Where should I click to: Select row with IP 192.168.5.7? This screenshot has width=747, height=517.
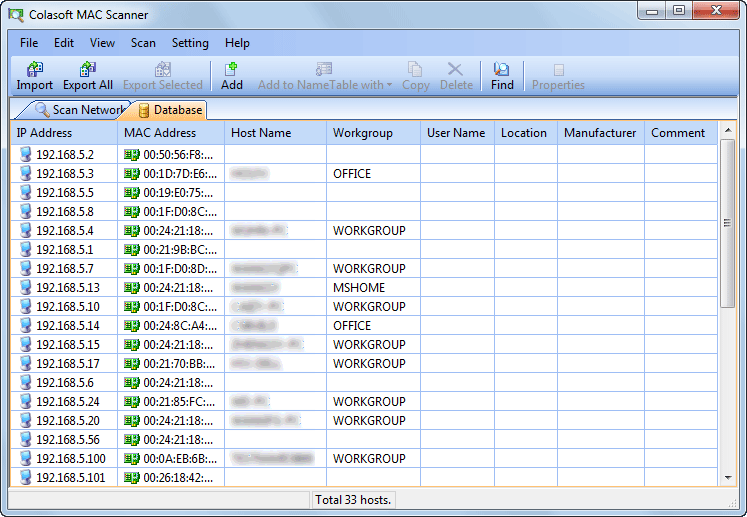coord(364,268)
